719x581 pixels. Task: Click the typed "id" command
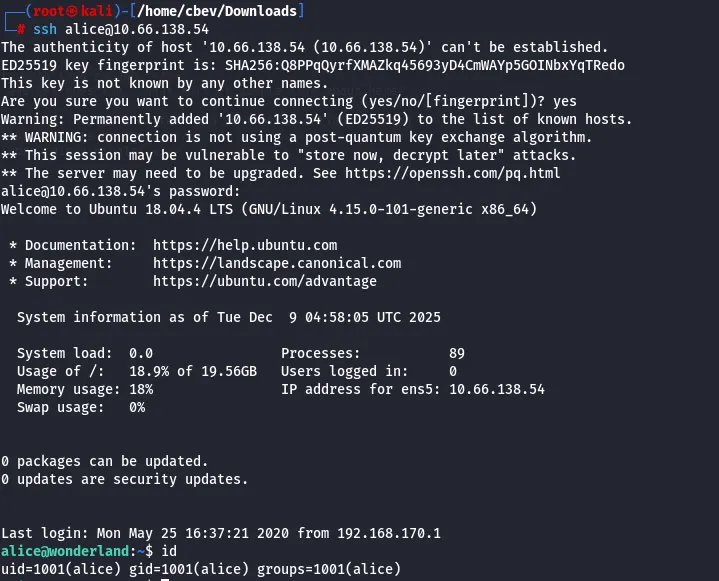(x=168, y=551)
